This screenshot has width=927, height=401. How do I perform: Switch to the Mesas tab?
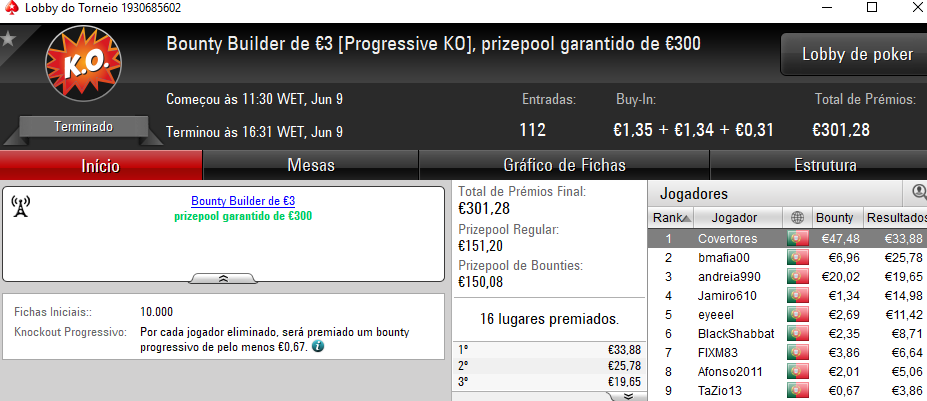click(311, 165)
